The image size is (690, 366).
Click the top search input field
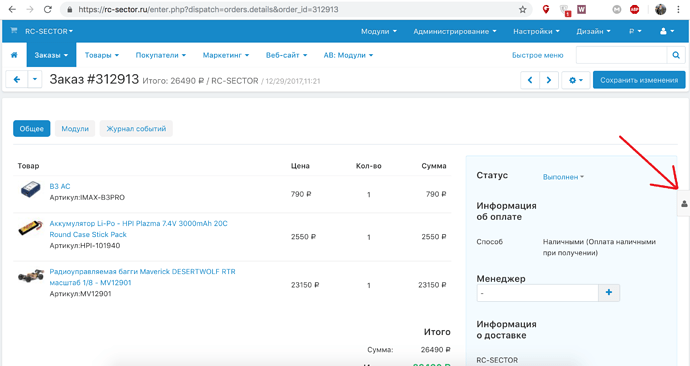point(621,55)
